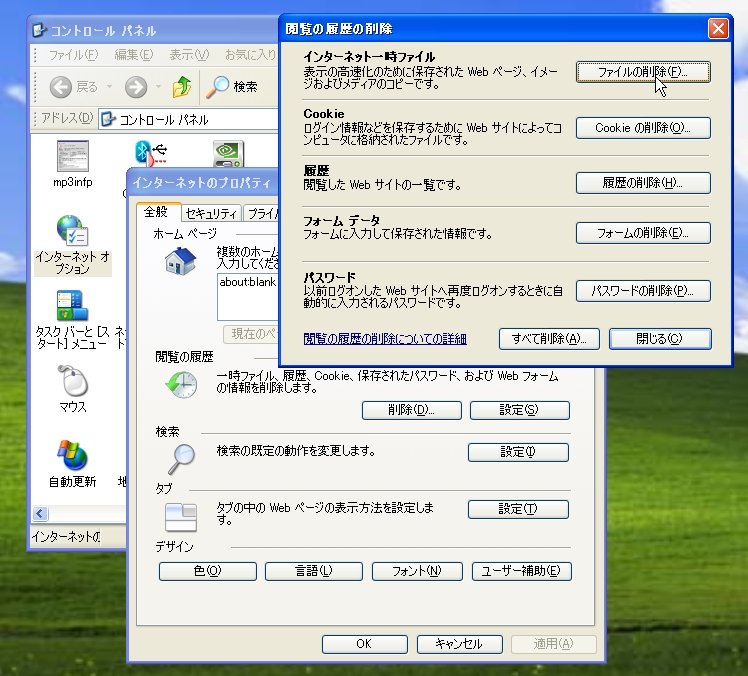Click the Control Panel address field
The width and height of the screenshot is (748, 676).
(188, 119)
